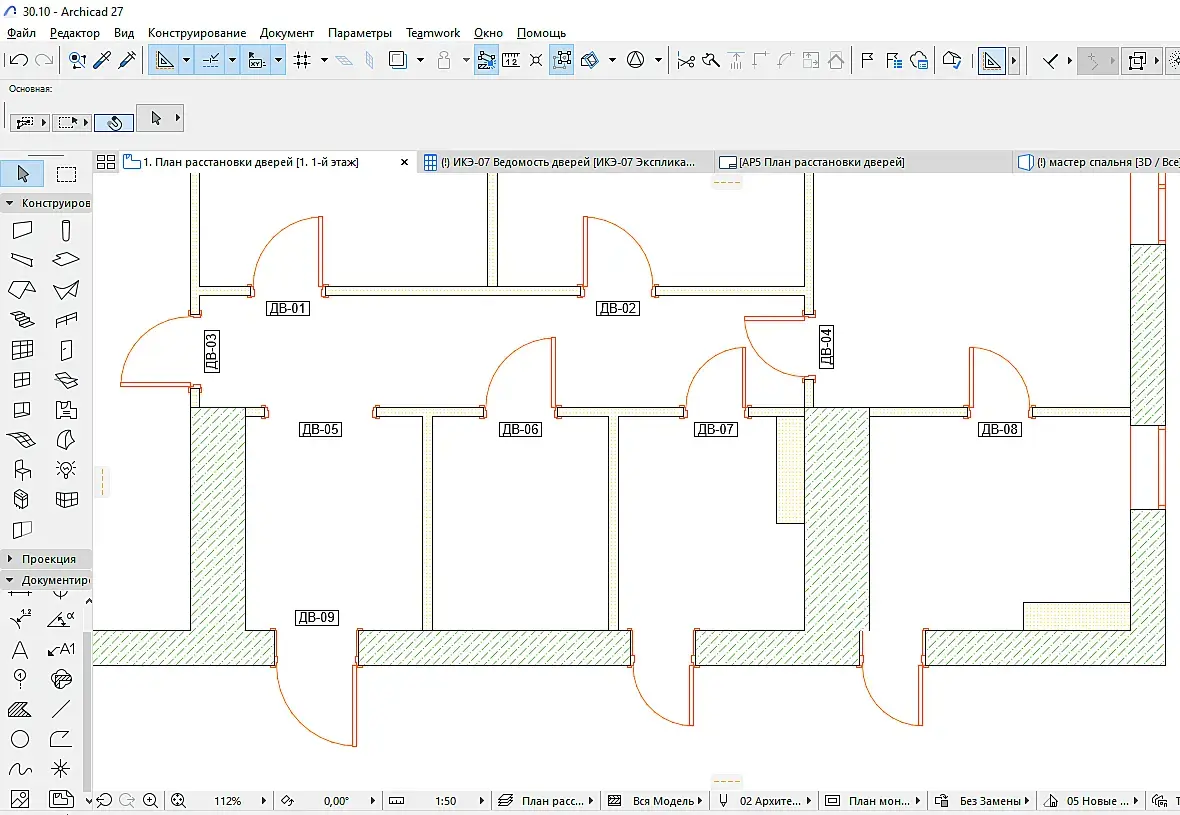
Task: Toggle the Quick Selection magnet button
Action: click(114, 122)
